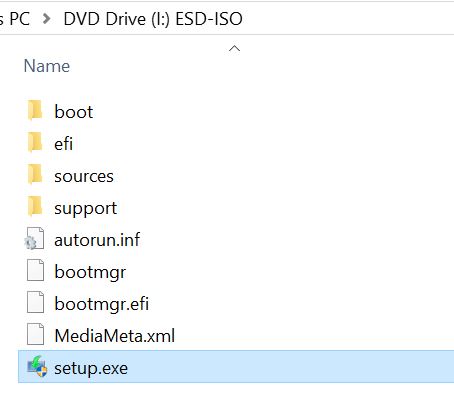454x416 pixels.
Task: Select the MediaMeta.xml file icon
Action: pos(35,334)
